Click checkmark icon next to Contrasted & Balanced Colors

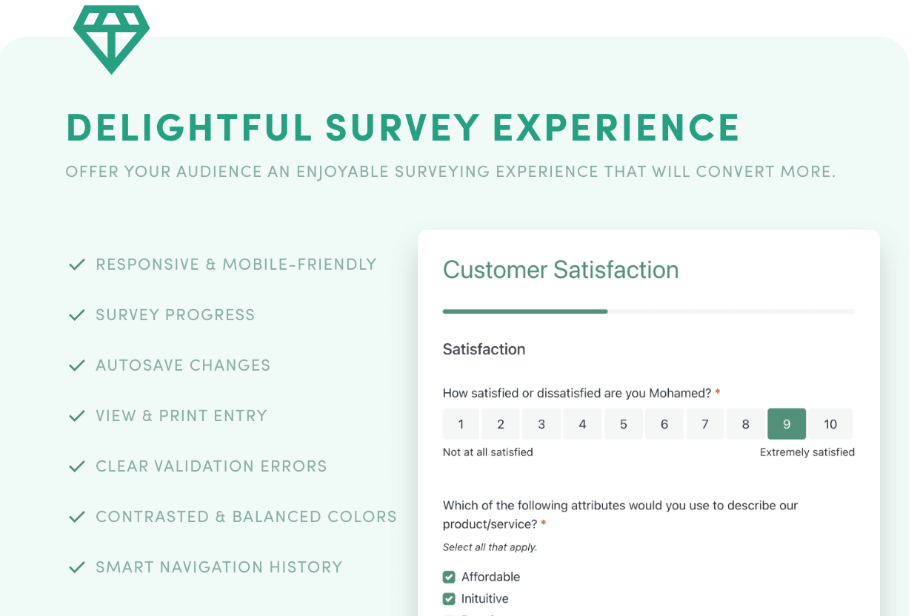pos(76,517)
